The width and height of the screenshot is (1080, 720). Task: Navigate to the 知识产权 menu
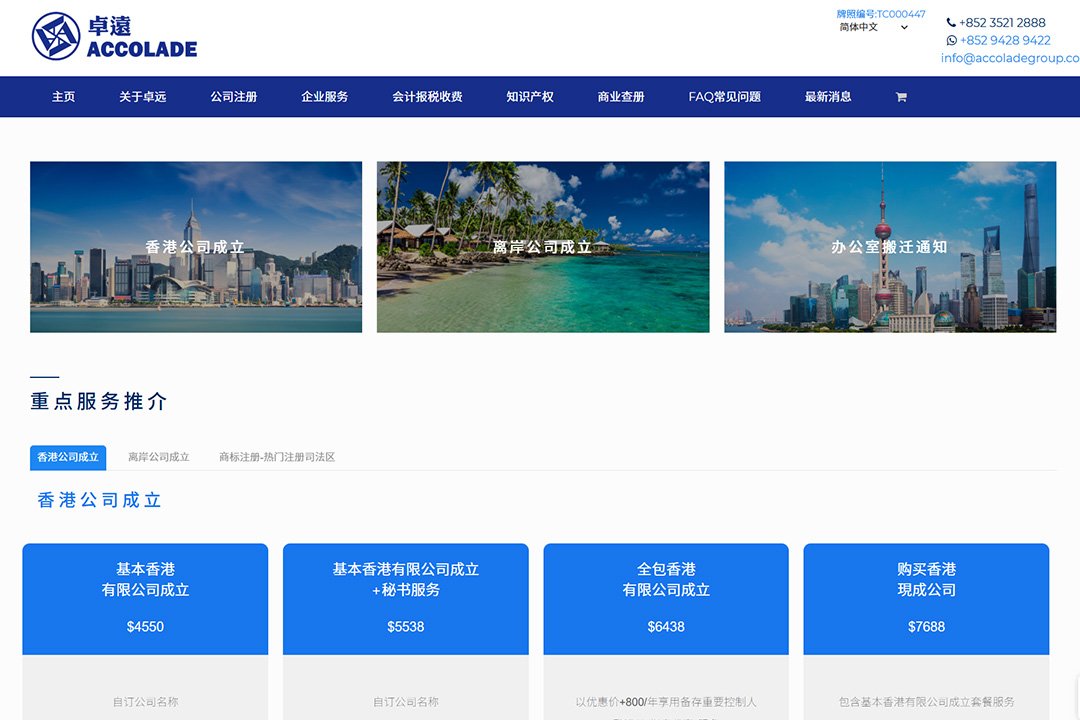coord(529,97)
